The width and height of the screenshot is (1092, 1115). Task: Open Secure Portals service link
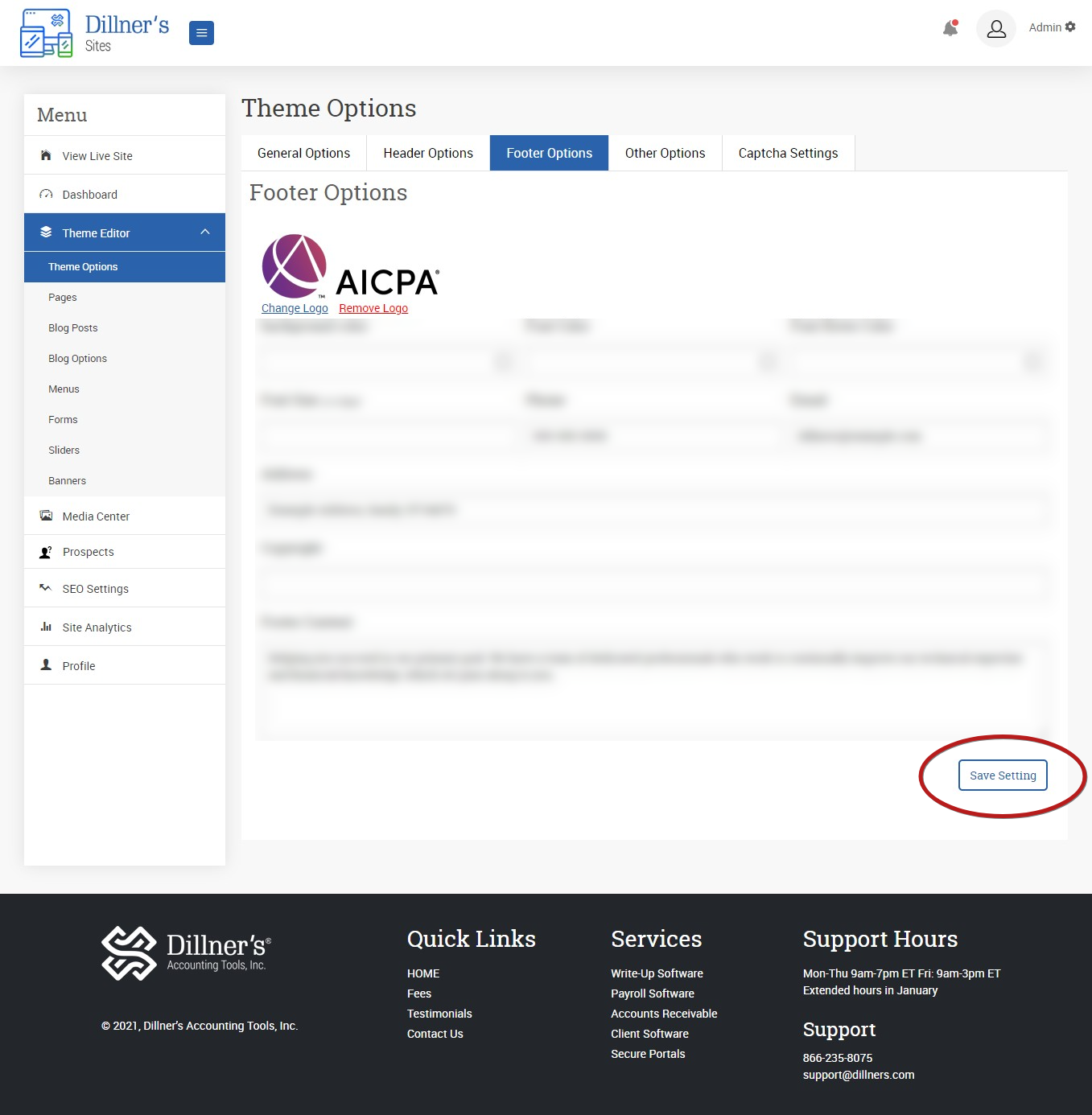point(648,1054)
